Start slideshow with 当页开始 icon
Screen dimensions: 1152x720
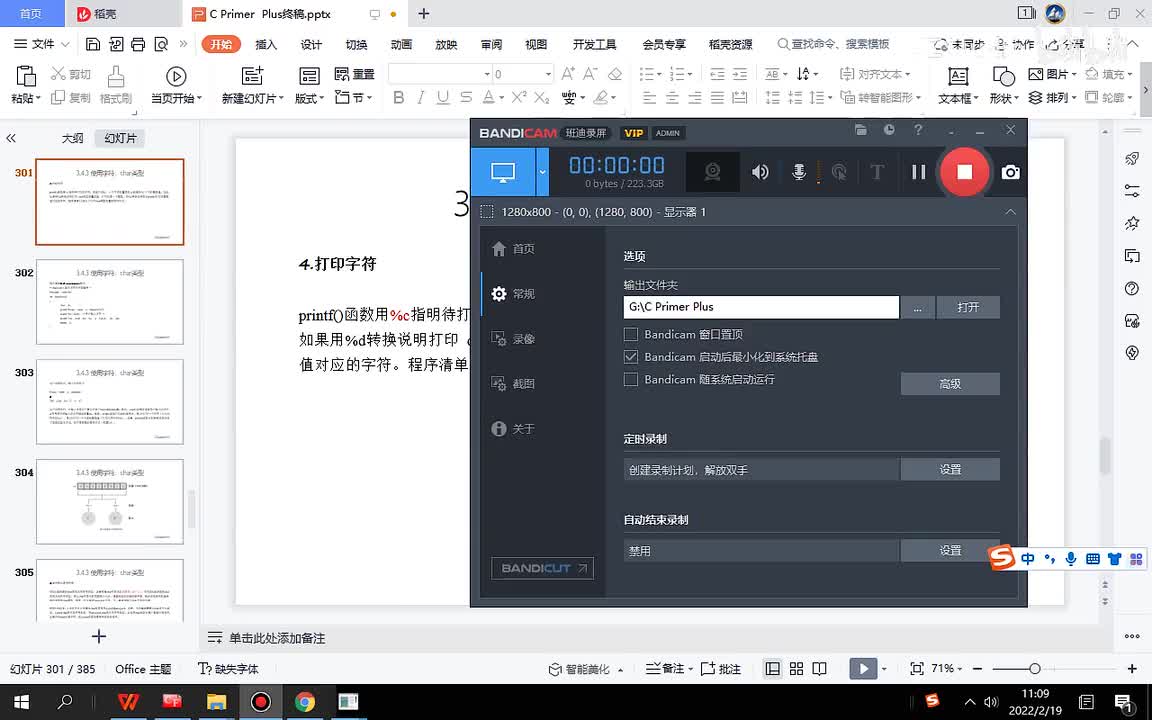[176, 76]
